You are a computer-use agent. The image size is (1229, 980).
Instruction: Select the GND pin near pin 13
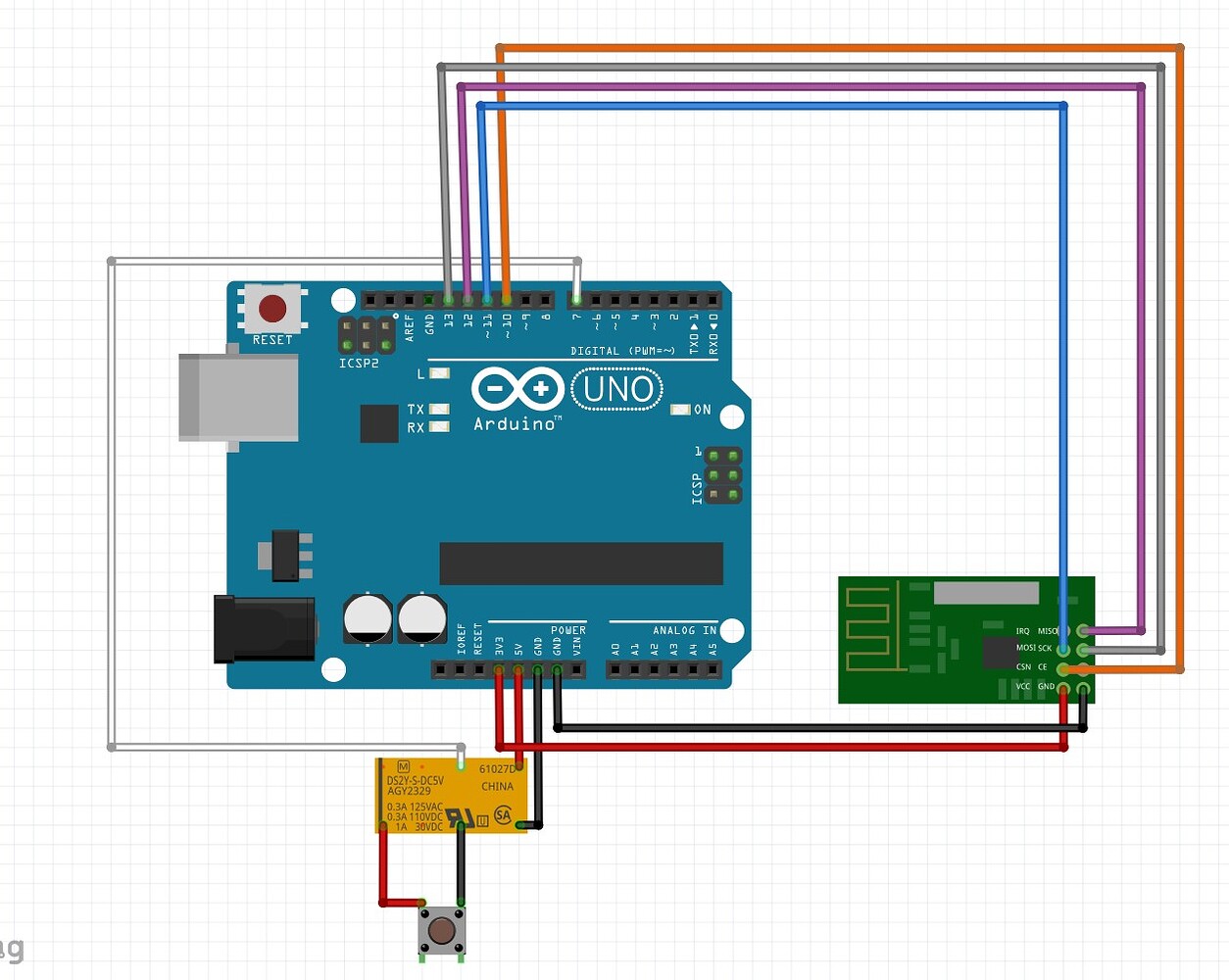click(x=428, y=299)
